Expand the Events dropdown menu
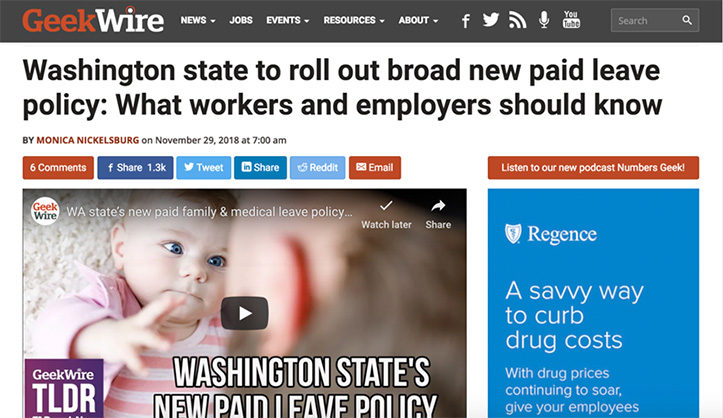Screen dimensions: 723x418 coord(287,20)
